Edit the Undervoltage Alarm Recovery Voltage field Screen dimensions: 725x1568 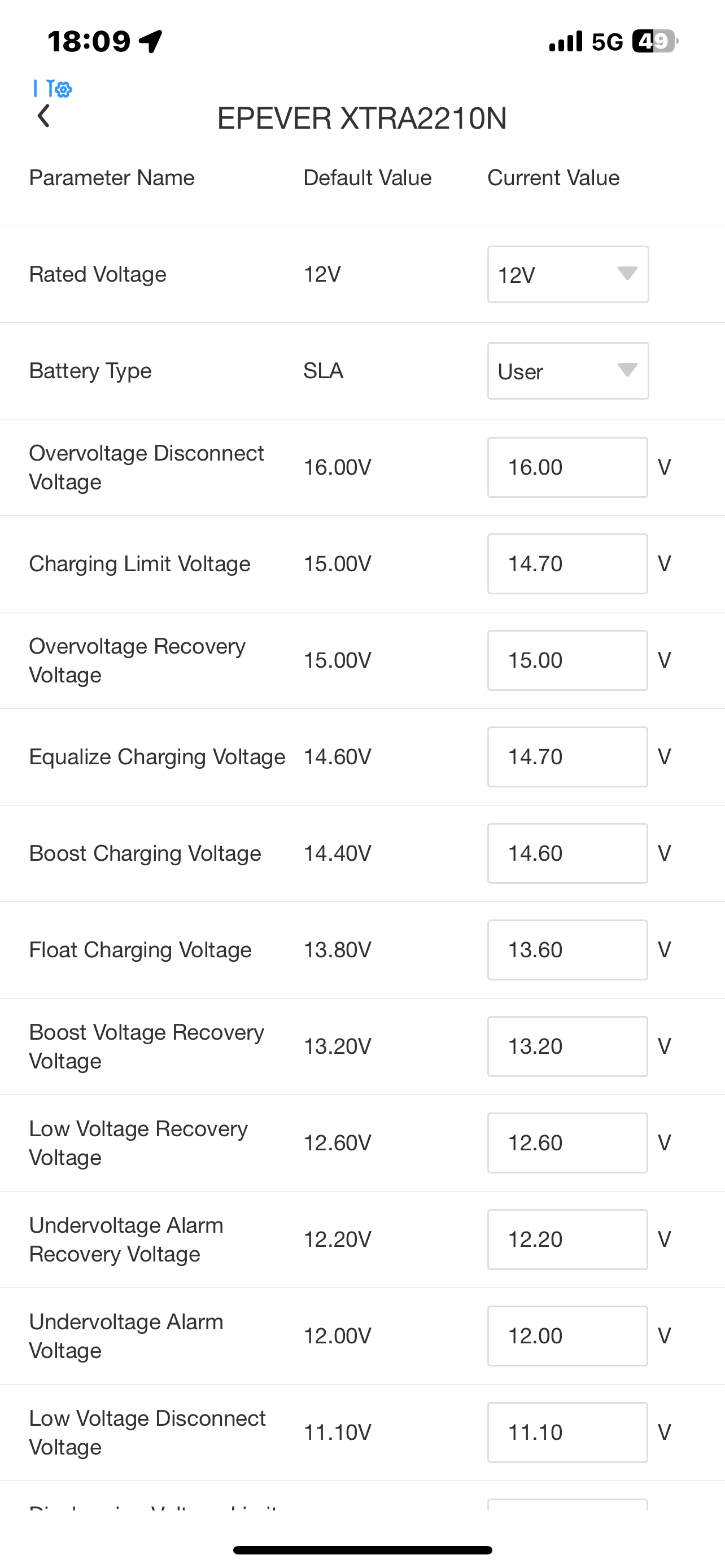(567, 1240)
